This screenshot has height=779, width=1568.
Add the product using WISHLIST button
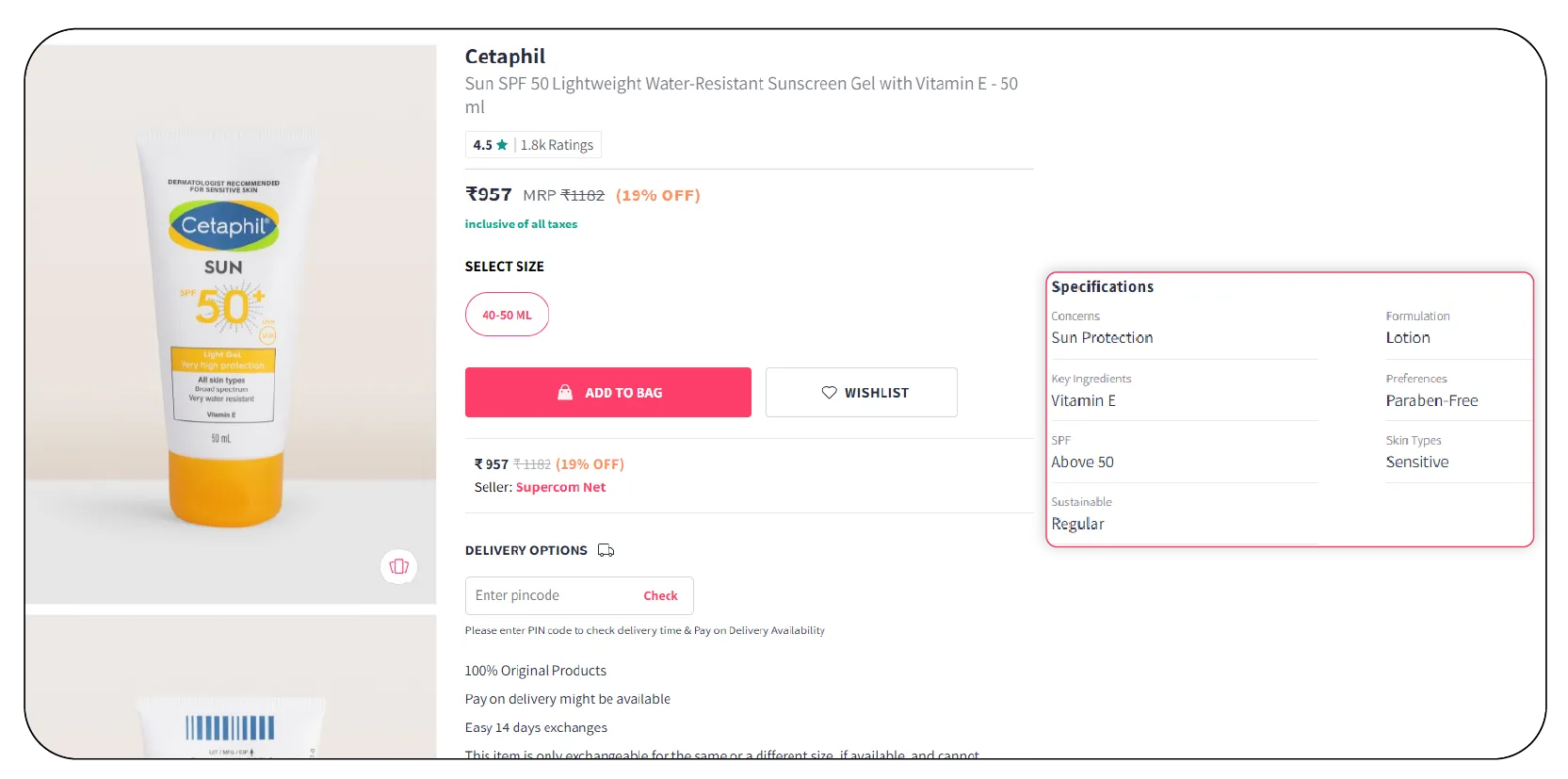coord(861,393)
